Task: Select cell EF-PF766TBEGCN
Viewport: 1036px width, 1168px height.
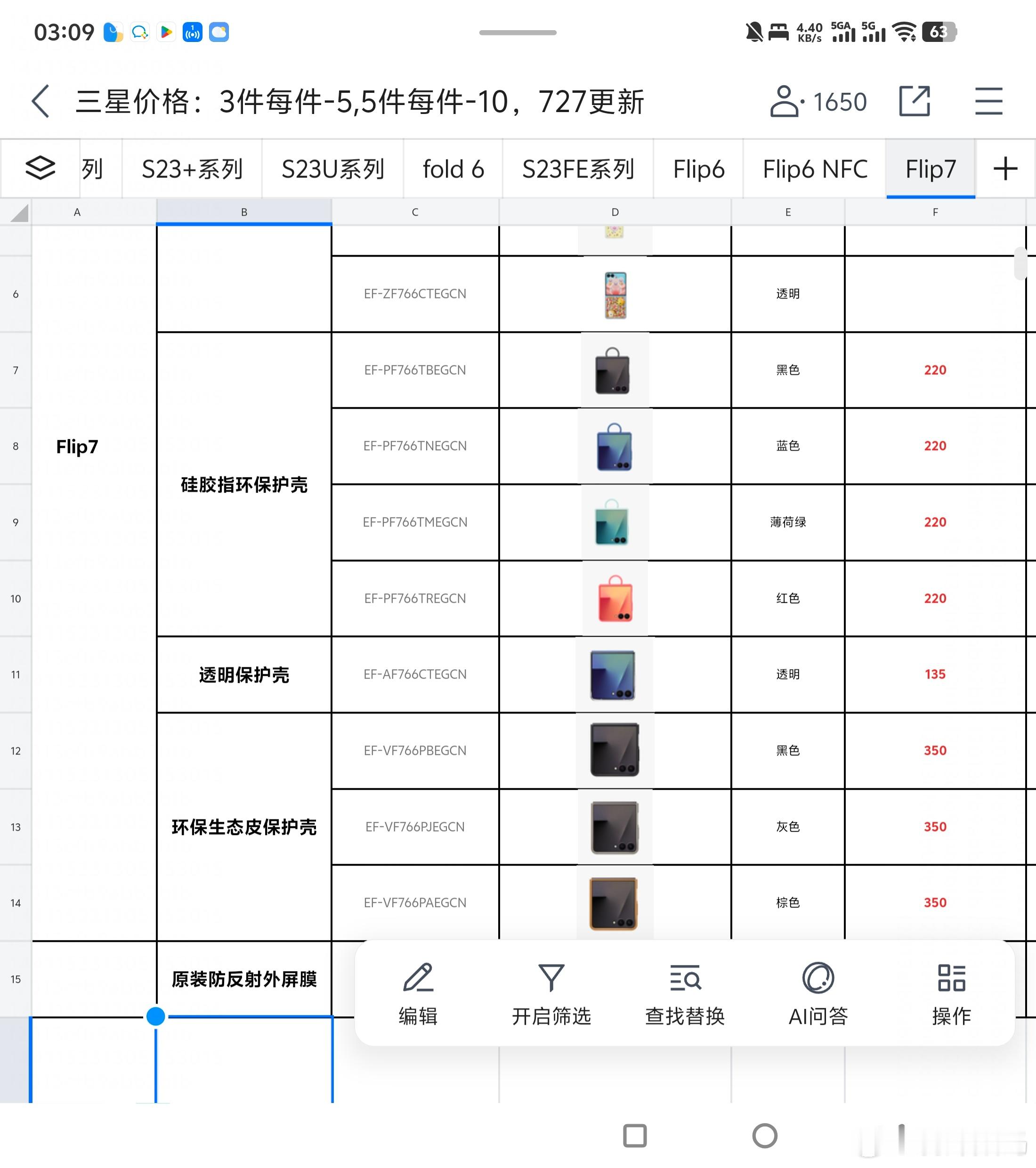Action: (415, 370)
